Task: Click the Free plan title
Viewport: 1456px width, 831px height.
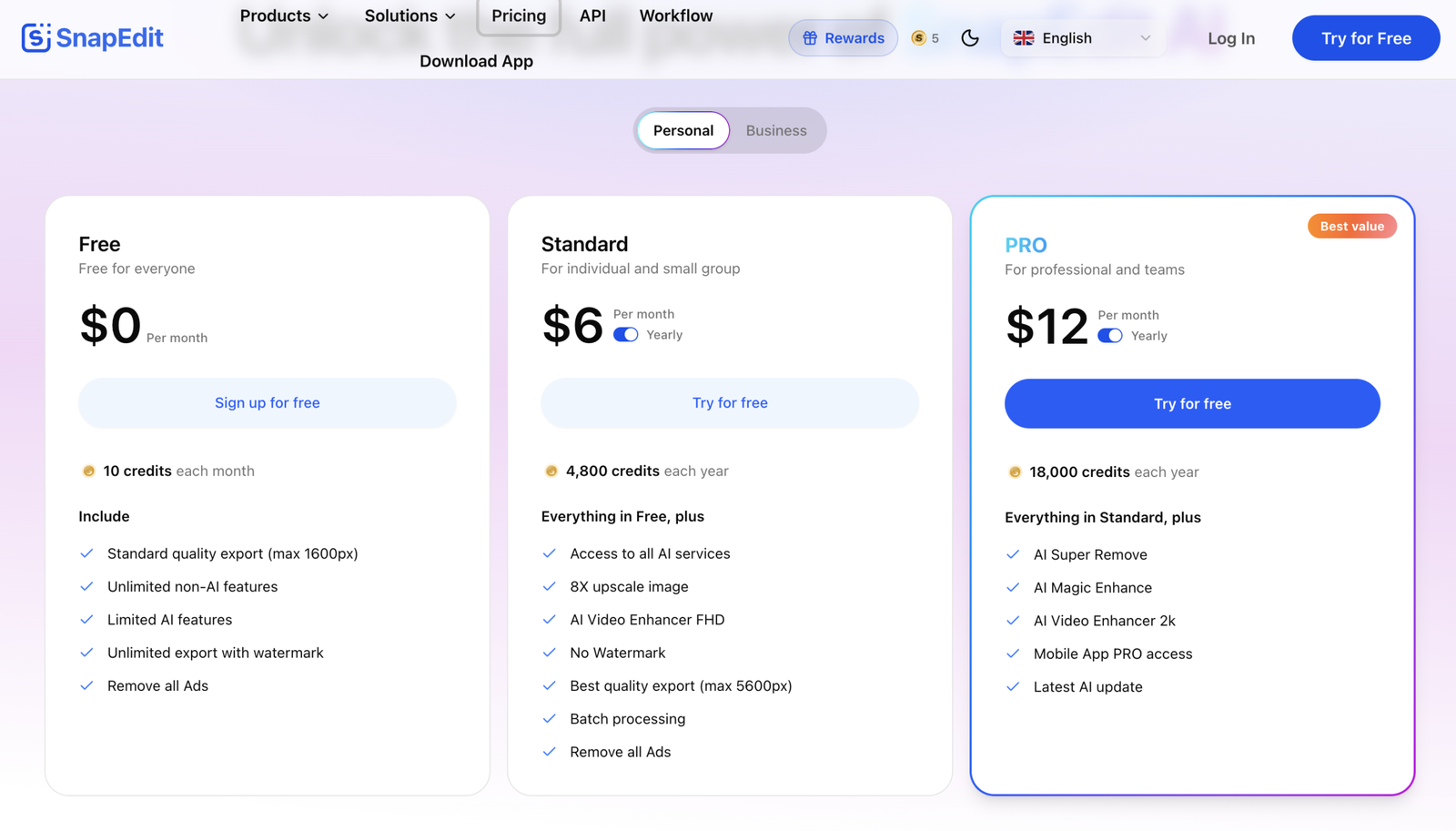Action: click(x=99, y=244)
